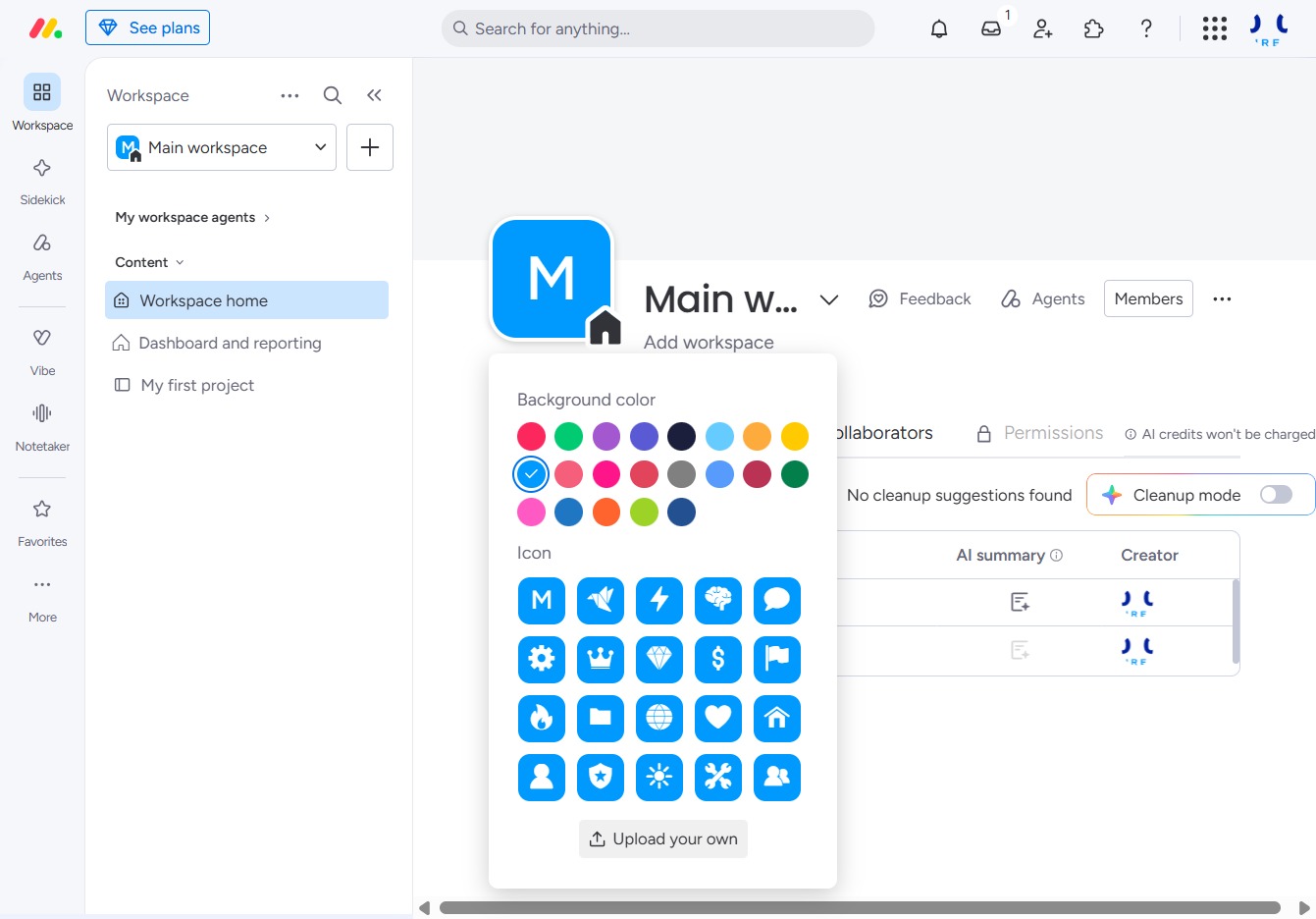1316x919 pixels.
Task: Open Sidekick from the left rail
Action: tap(42, 181)
